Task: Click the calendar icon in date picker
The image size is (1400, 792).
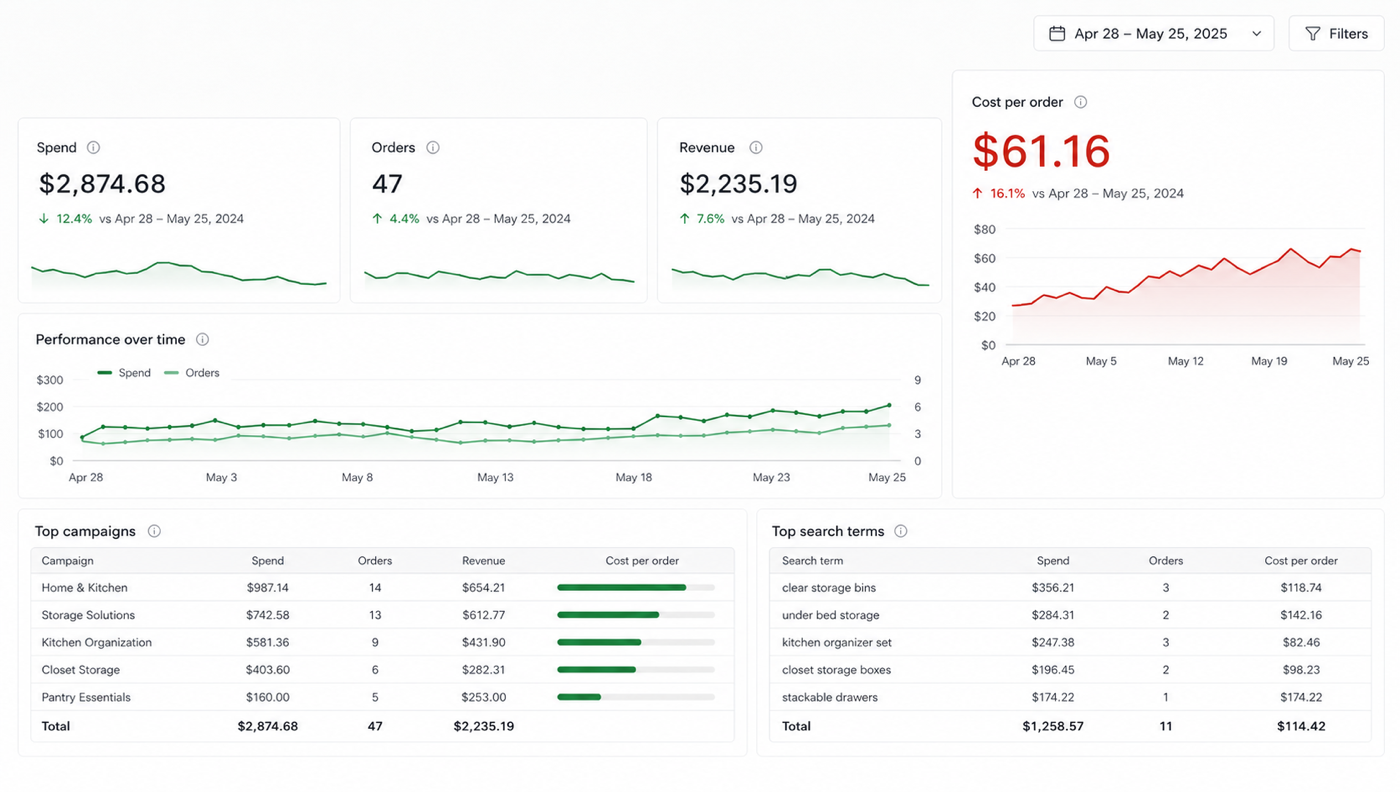Action: pos(1057,33)
